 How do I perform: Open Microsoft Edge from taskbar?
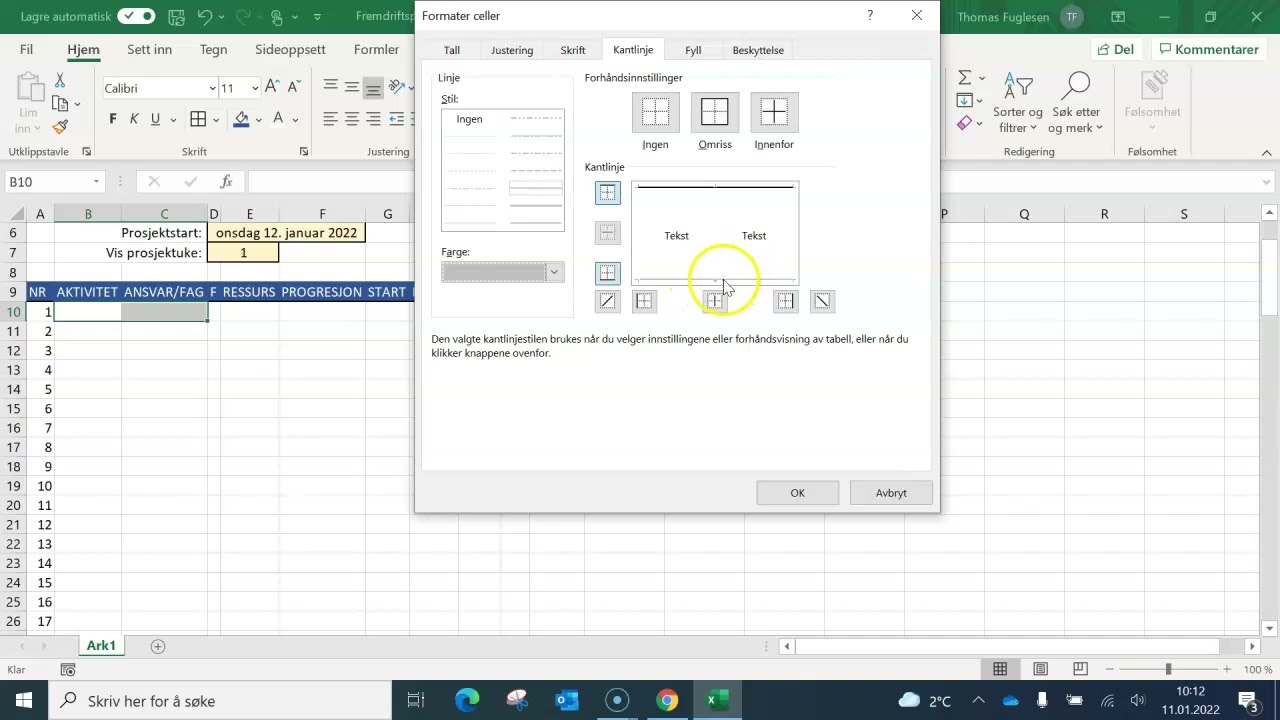[x=467, y=701]
